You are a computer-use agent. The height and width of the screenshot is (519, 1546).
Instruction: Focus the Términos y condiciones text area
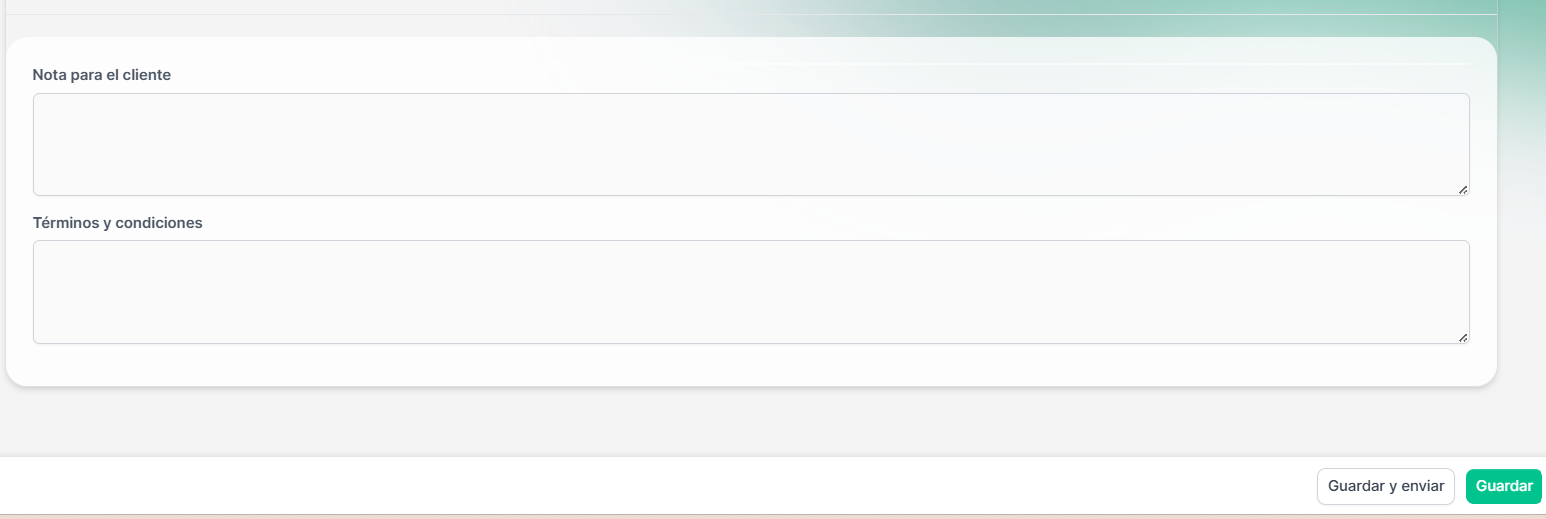click(751, 292)
